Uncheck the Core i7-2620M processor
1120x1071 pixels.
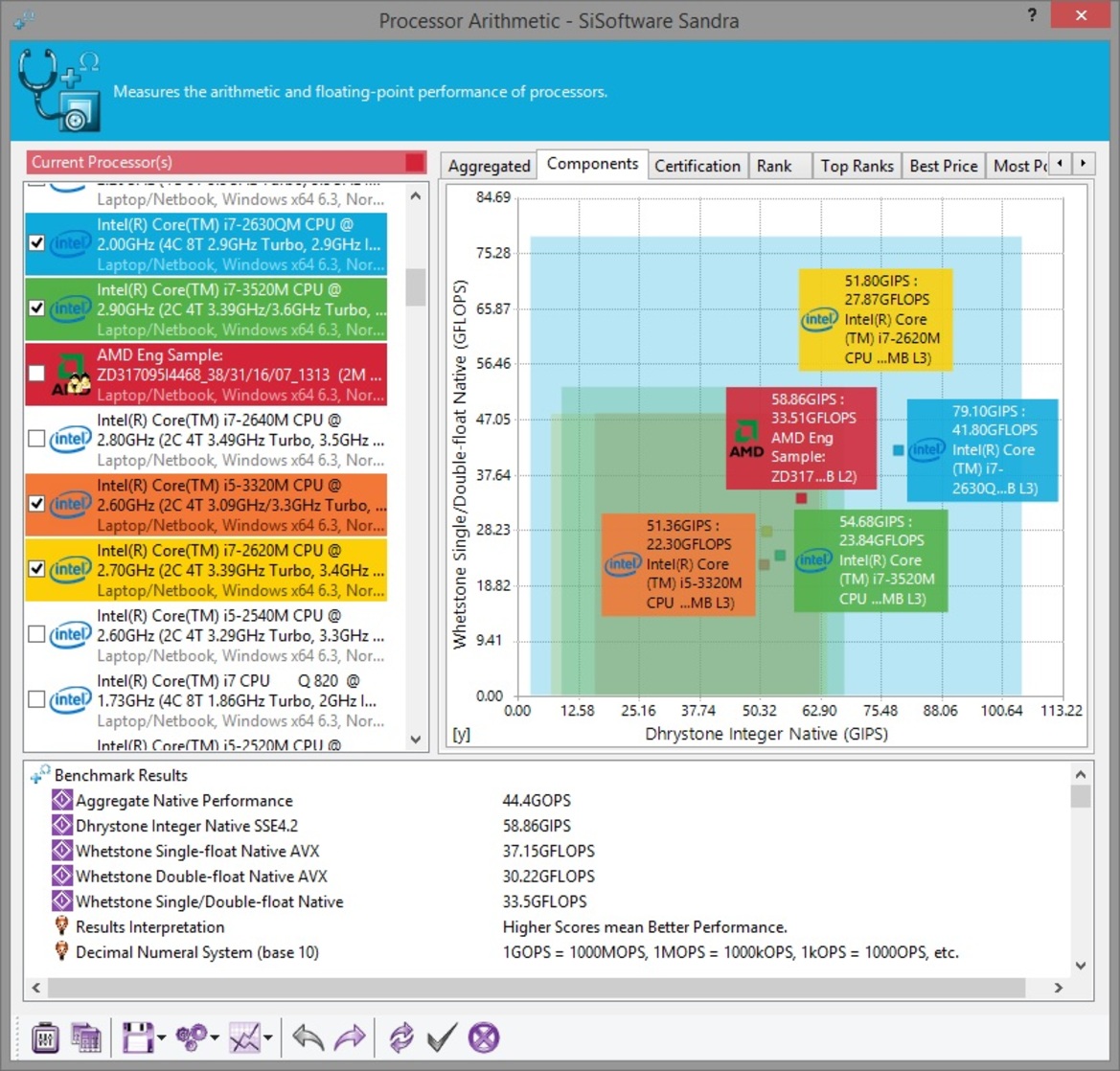click(x=36, y=569)
